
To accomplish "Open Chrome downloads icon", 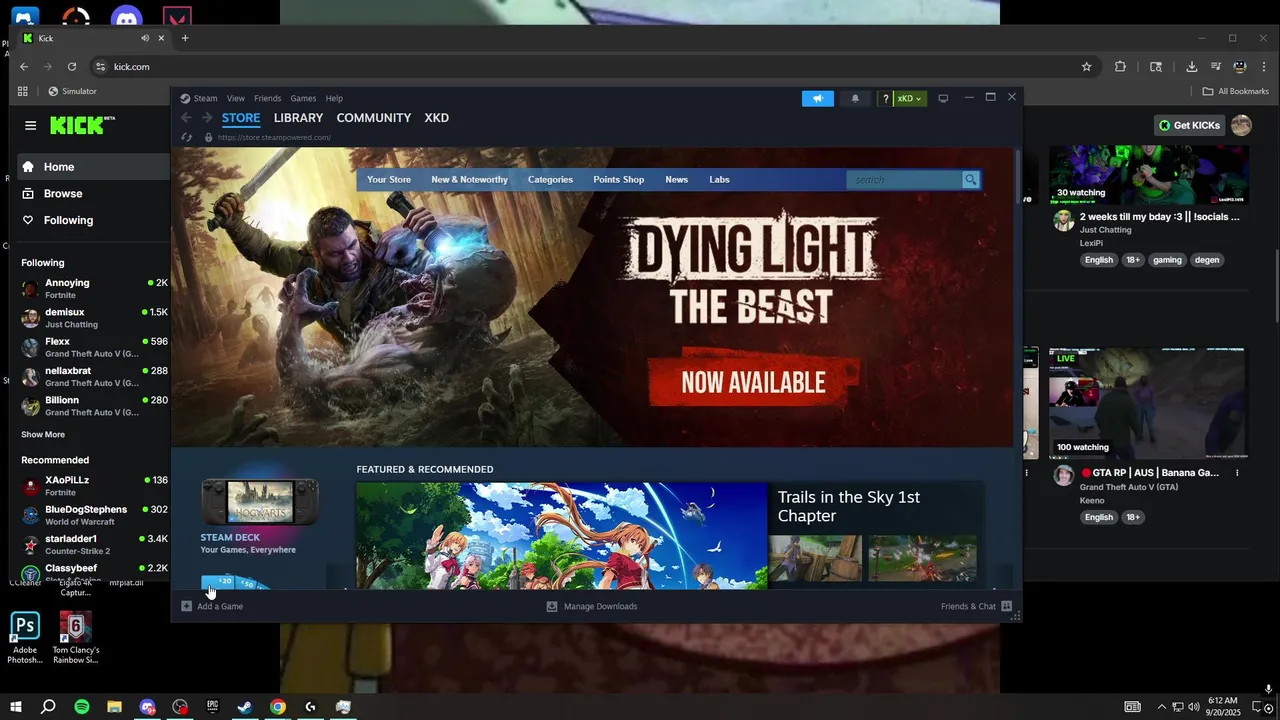I will click(1191, 67).
